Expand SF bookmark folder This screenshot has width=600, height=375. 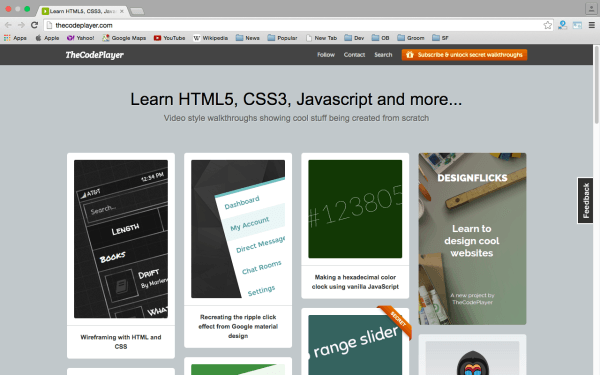pyautogui.click(x=440, y=38)
